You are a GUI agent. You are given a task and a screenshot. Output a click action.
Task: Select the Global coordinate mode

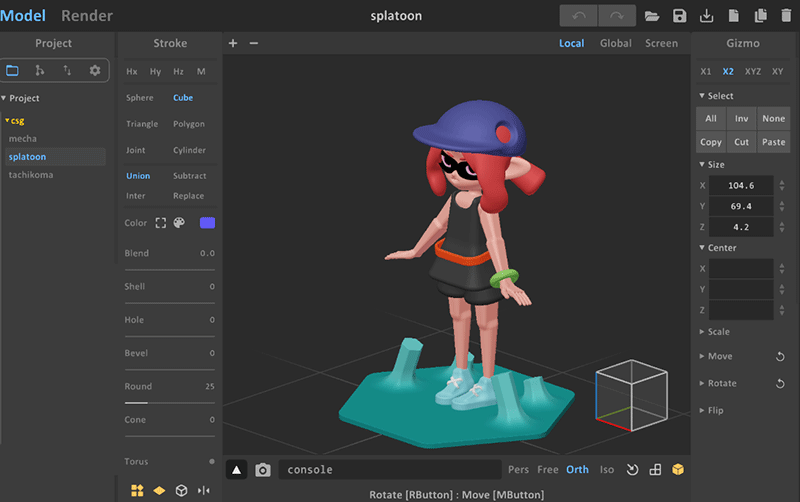(x=615, y=43)
